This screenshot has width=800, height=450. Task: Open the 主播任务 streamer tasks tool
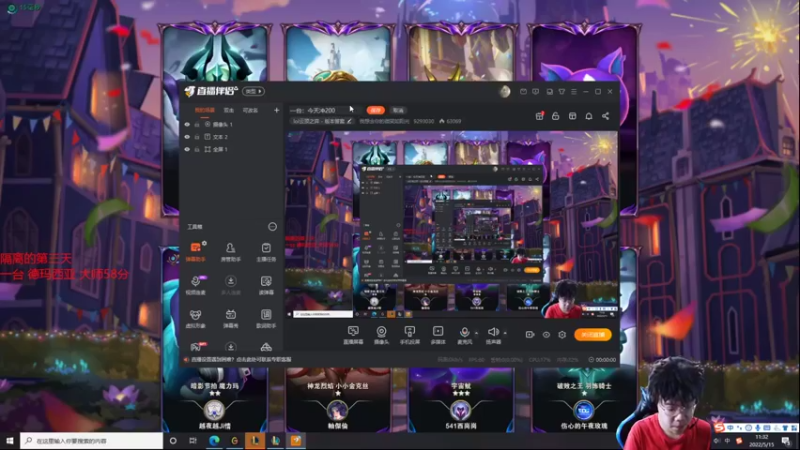pos(266,252)
